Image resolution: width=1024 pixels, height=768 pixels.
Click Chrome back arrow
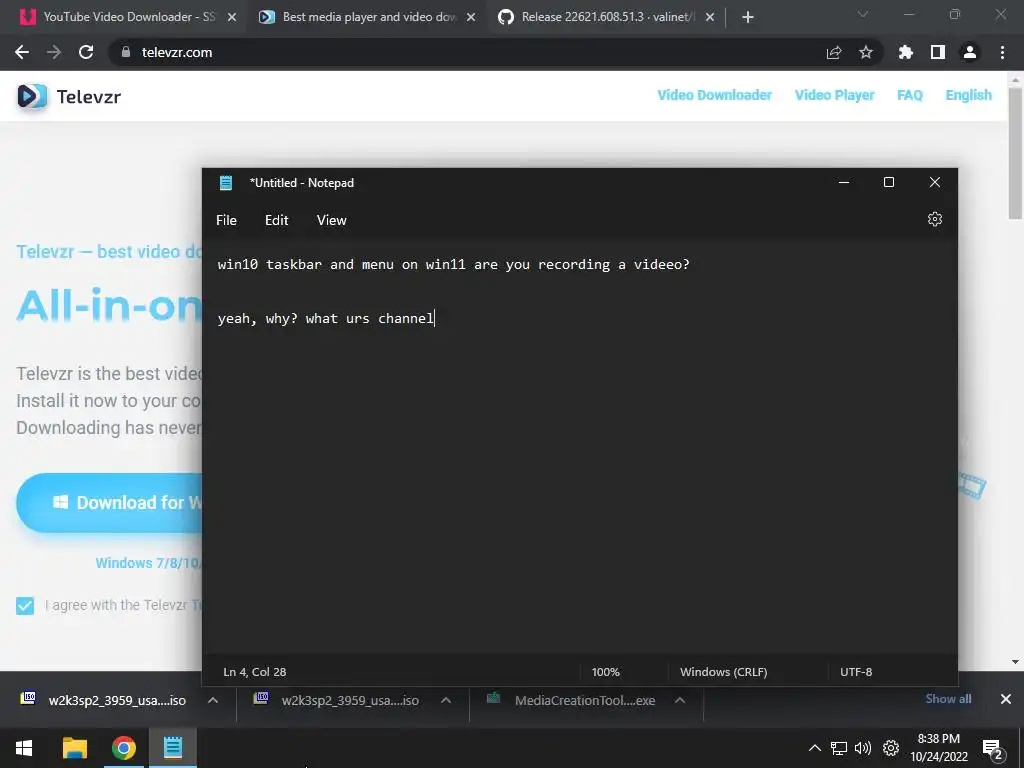(22, 52)
